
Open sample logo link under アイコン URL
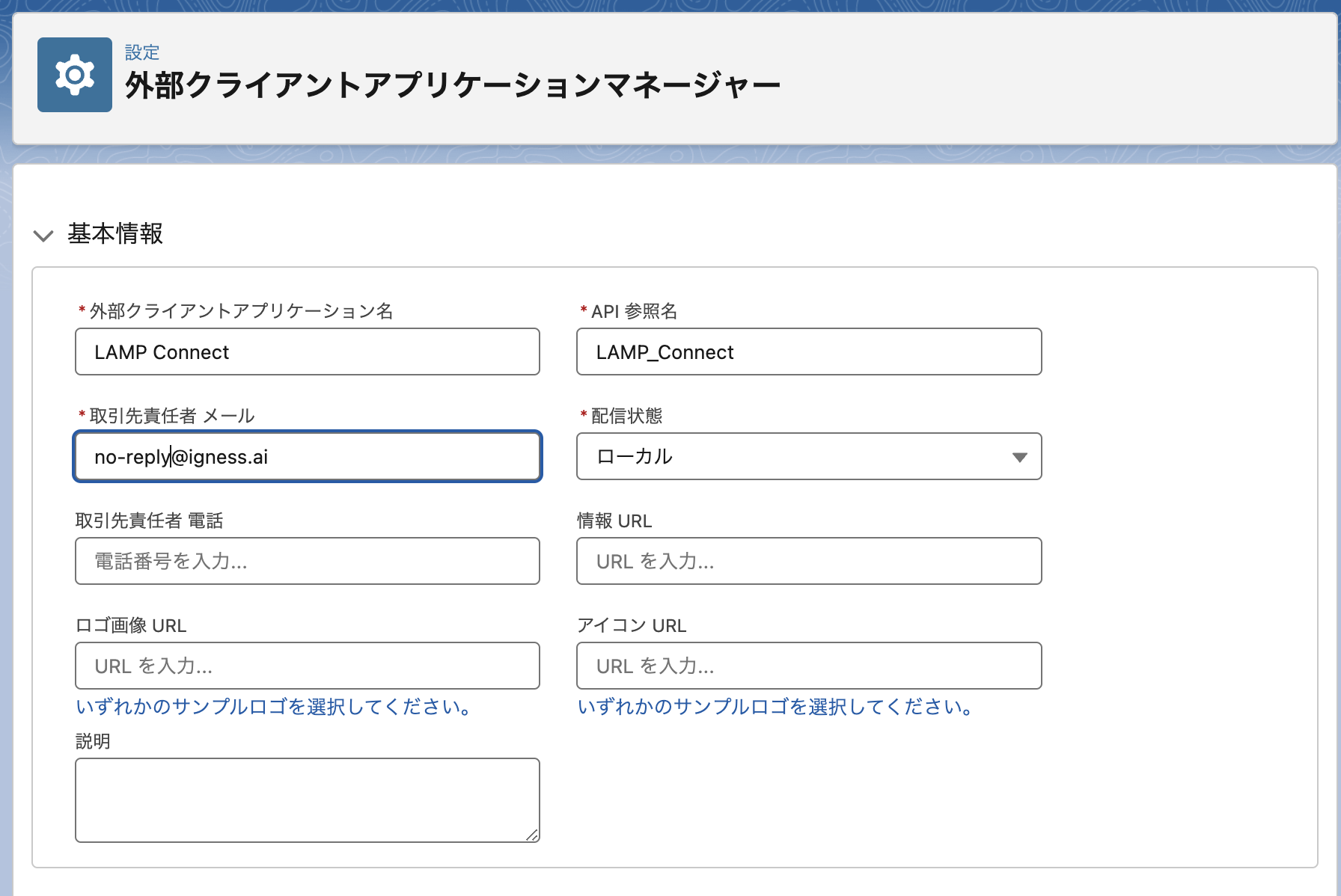pos(775,707)
